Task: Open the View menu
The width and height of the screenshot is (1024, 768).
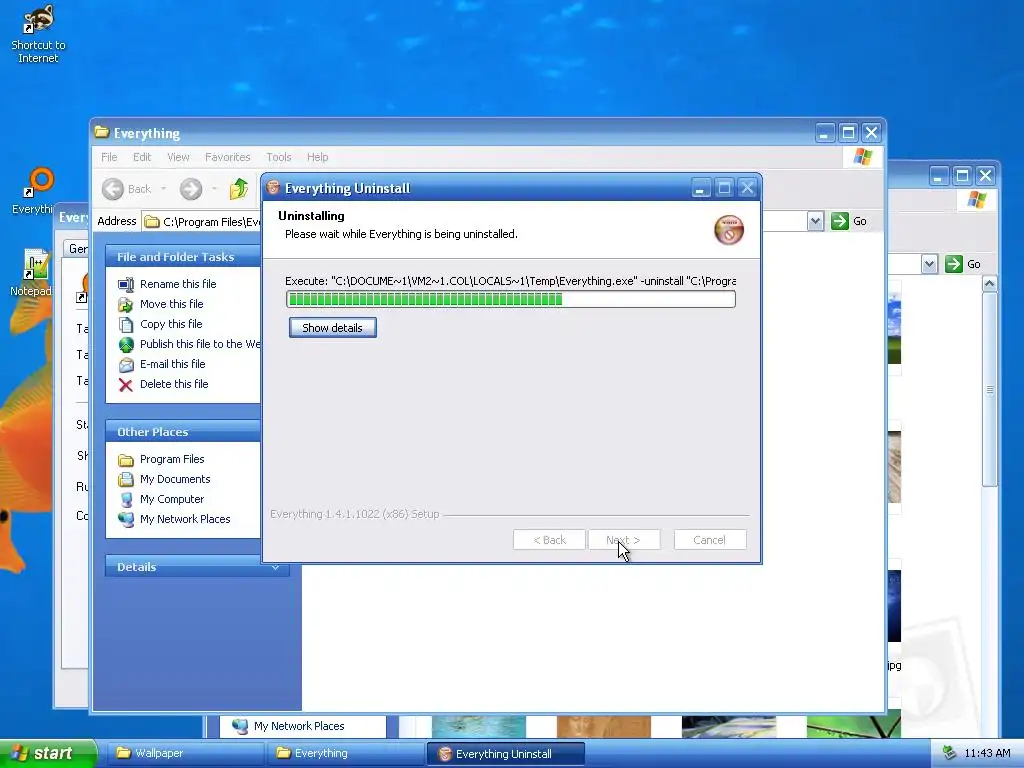Action: [x=178, y=157]
